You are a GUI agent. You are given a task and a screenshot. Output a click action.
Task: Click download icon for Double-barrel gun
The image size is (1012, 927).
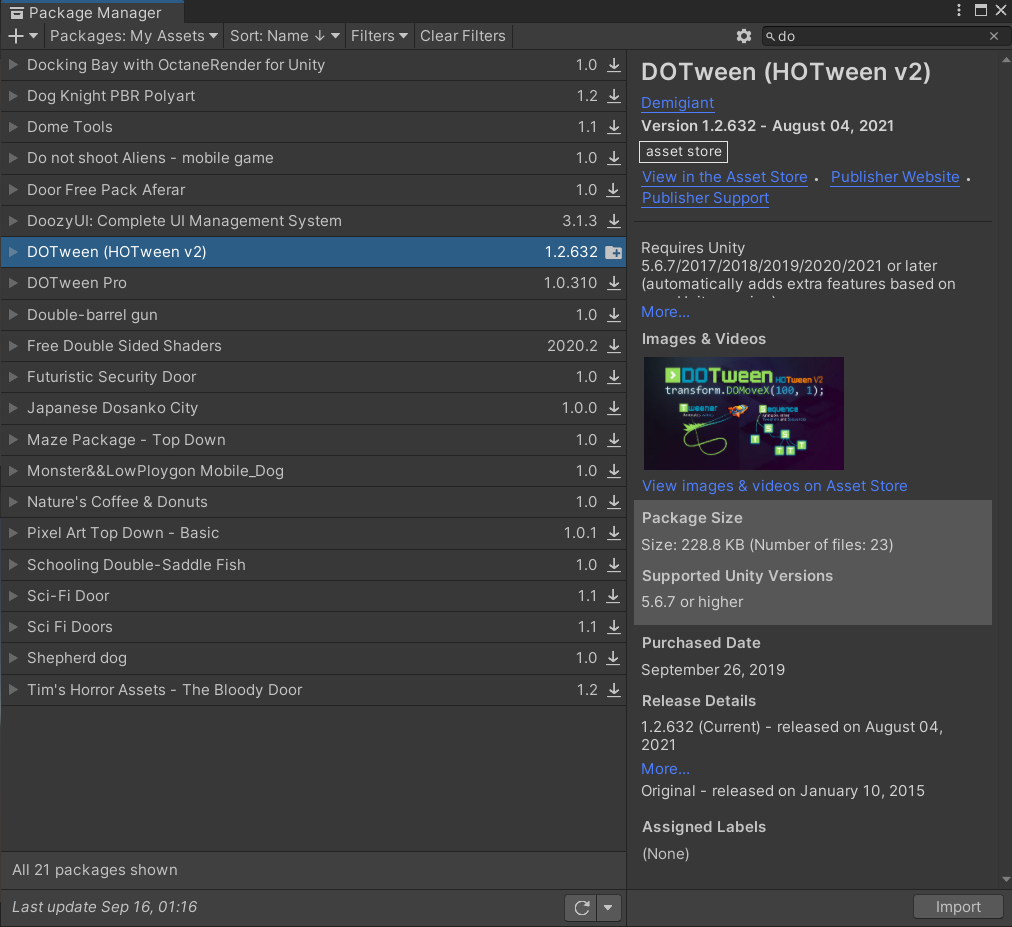614,315
